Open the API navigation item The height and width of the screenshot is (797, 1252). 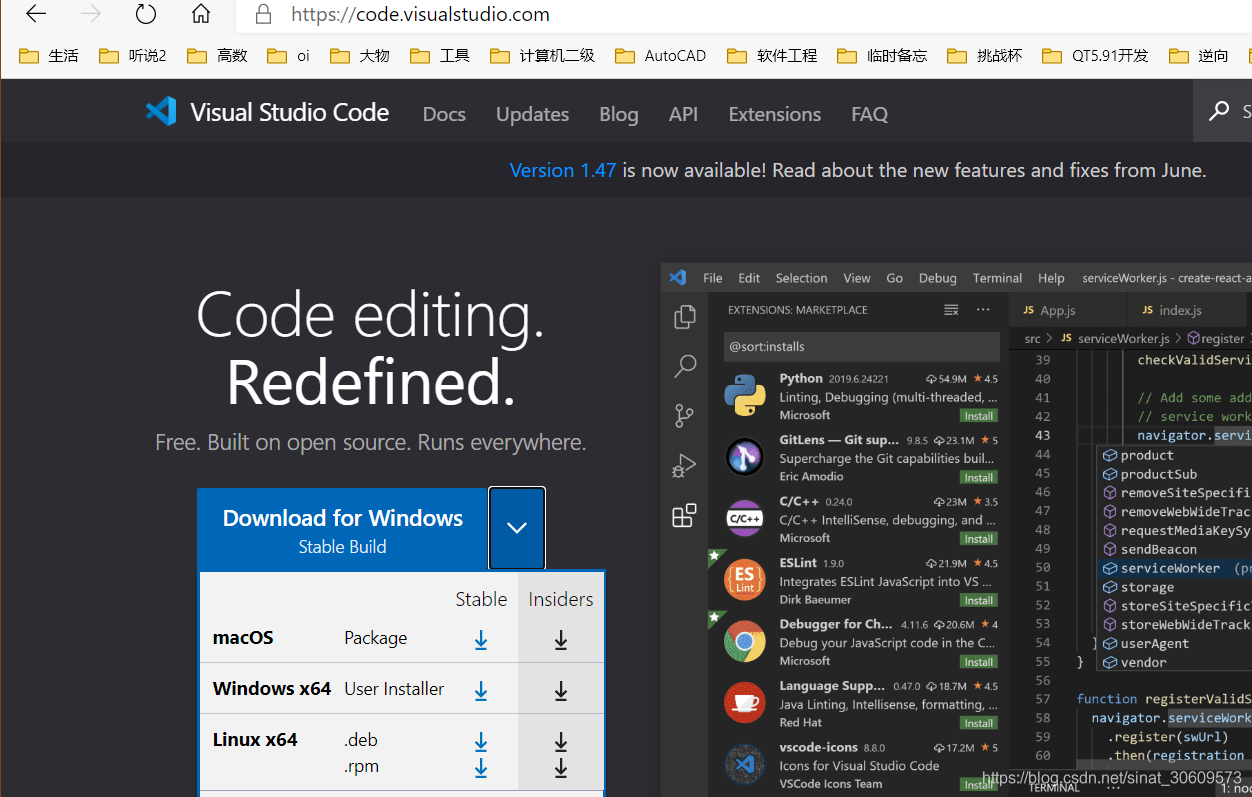(x=683, y=114)
